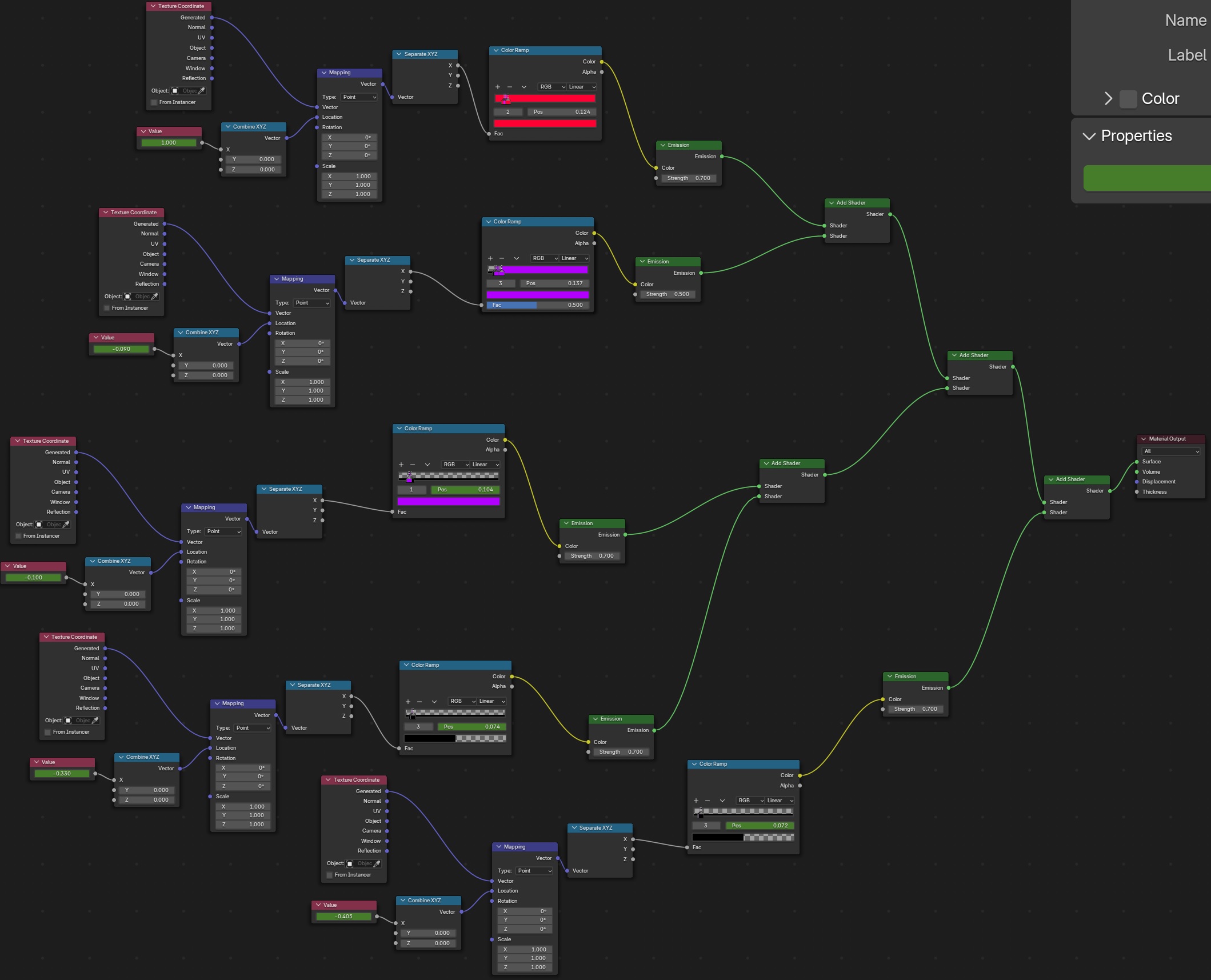Click Strength 0.500 field in Emission node
Screen dimensions: 1211x980
pos(668,294)
